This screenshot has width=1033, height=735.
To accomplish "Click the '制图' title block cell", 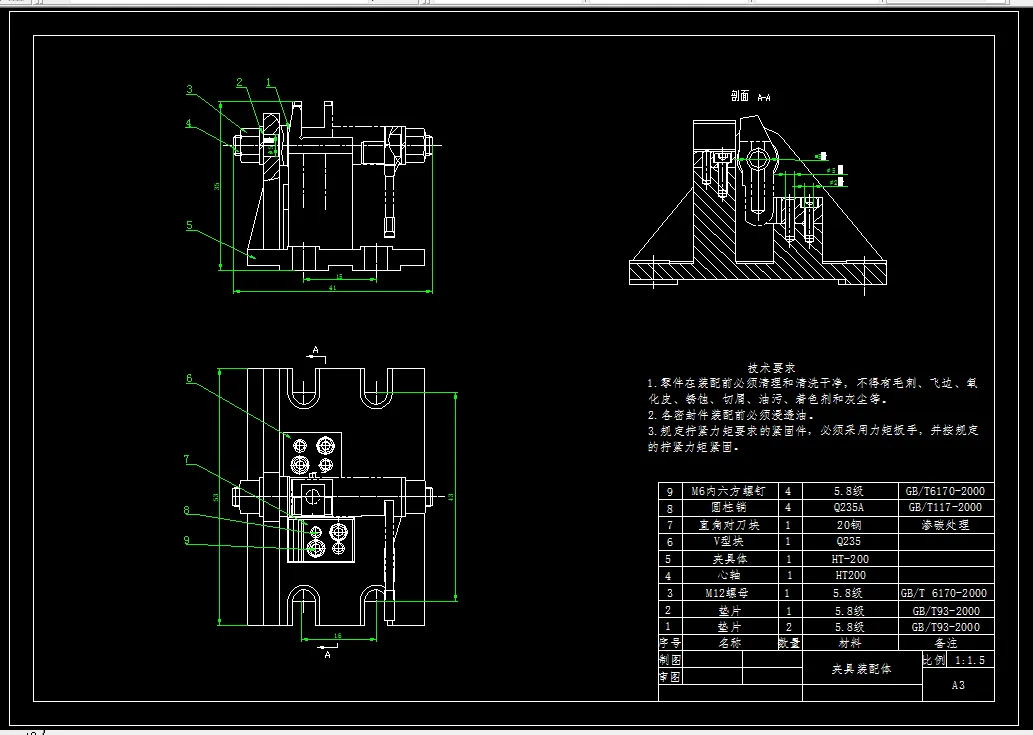I will pyautogui.click(x=670, y=659).
